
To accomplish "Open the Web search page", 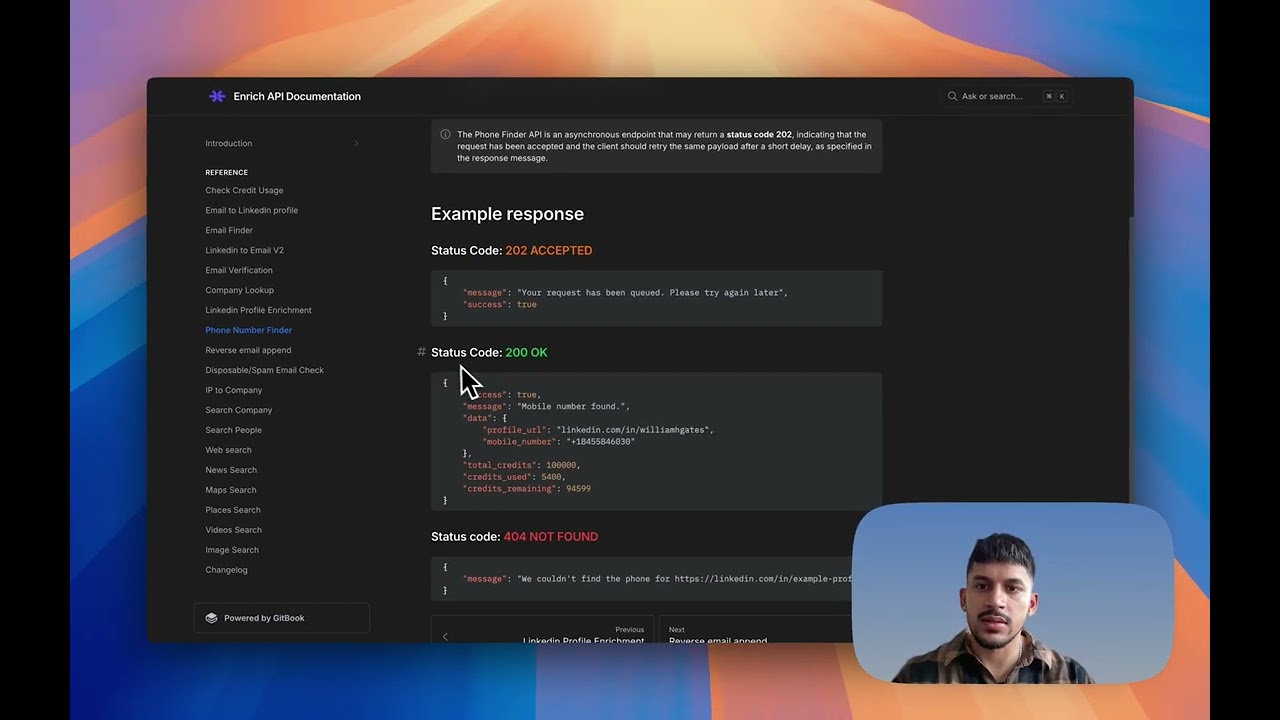I will [229, 450].
